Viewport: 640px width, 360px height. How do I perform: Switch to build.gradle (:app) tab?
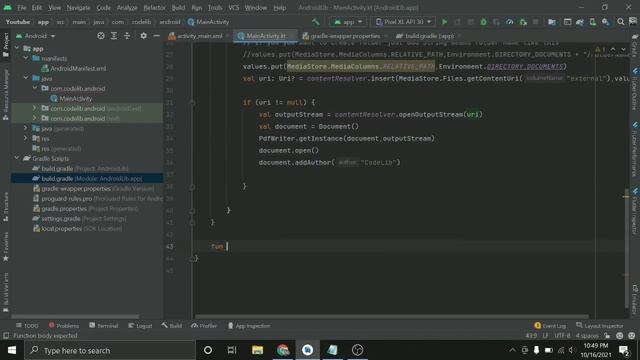[429, 36]
